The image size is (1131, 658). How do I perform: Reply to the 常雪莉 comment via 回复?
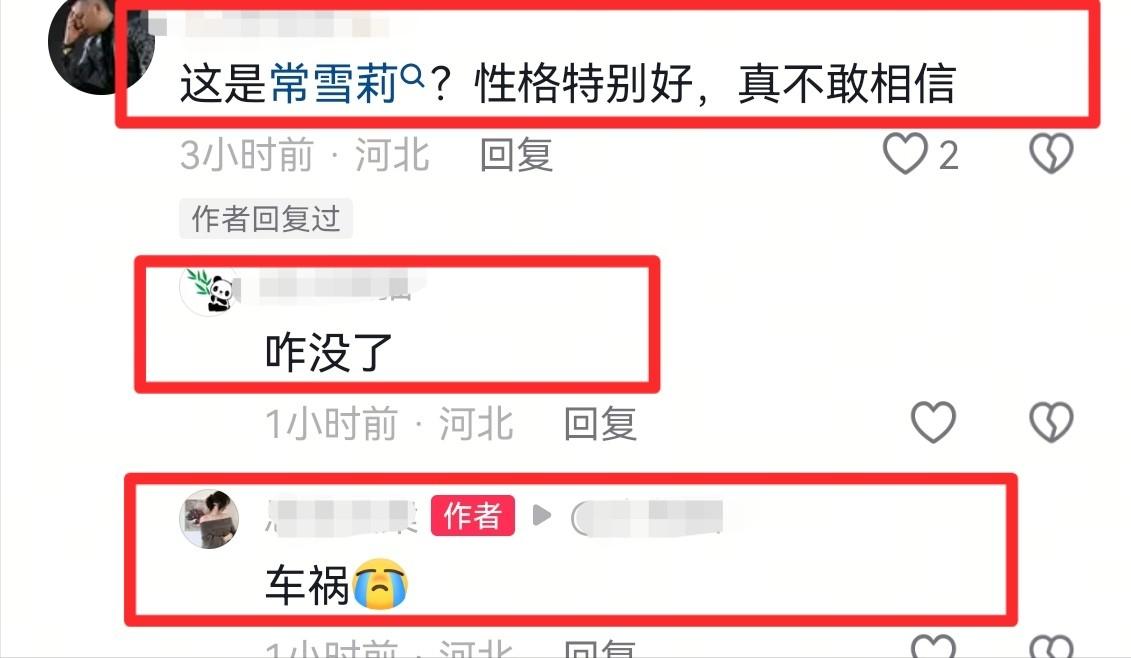(516, 155)
